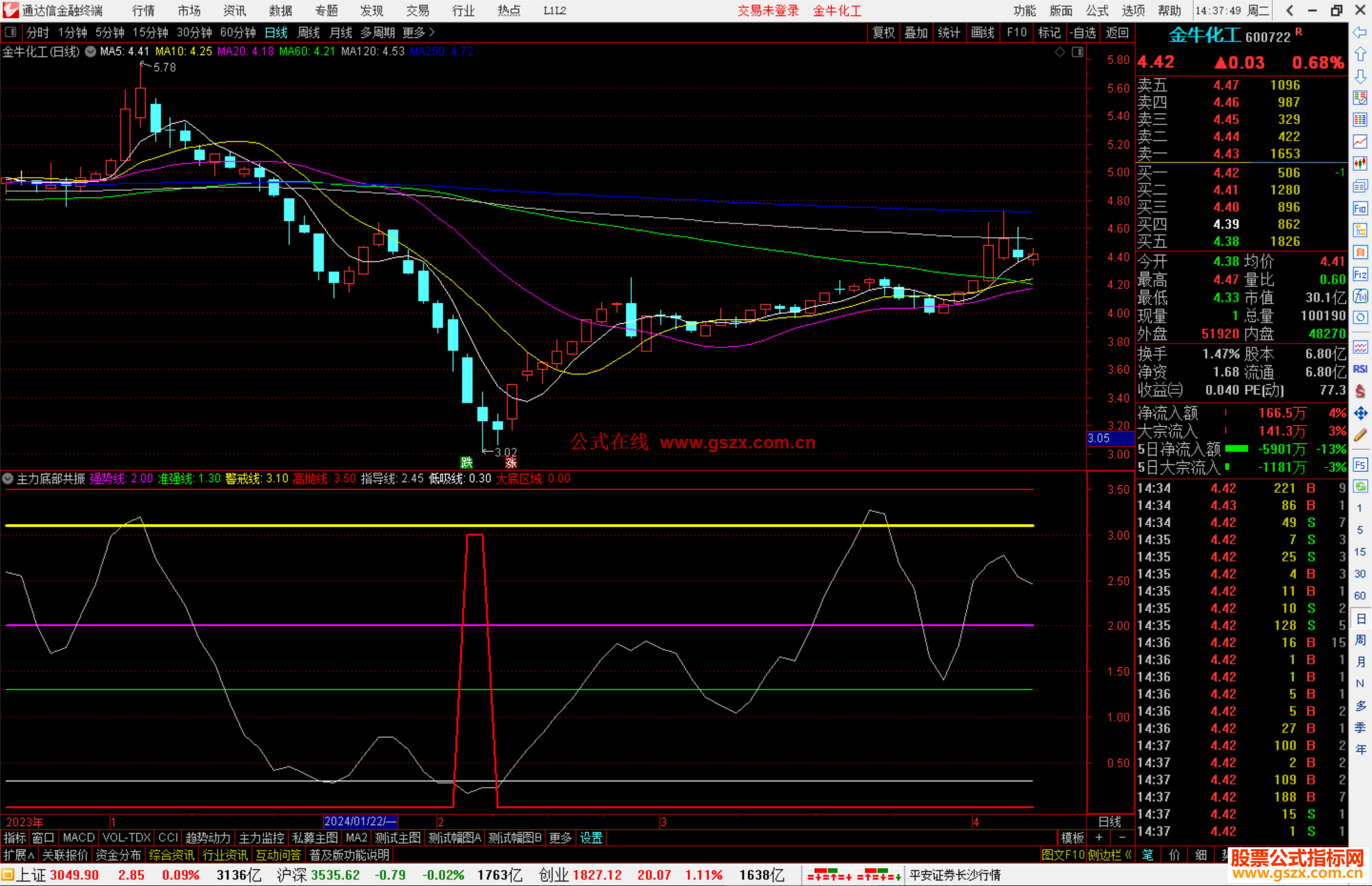This screenshot has height=886, width=1372.
Task: Click the yellow 警戒线 line in indicator chart
Action: 318,525
